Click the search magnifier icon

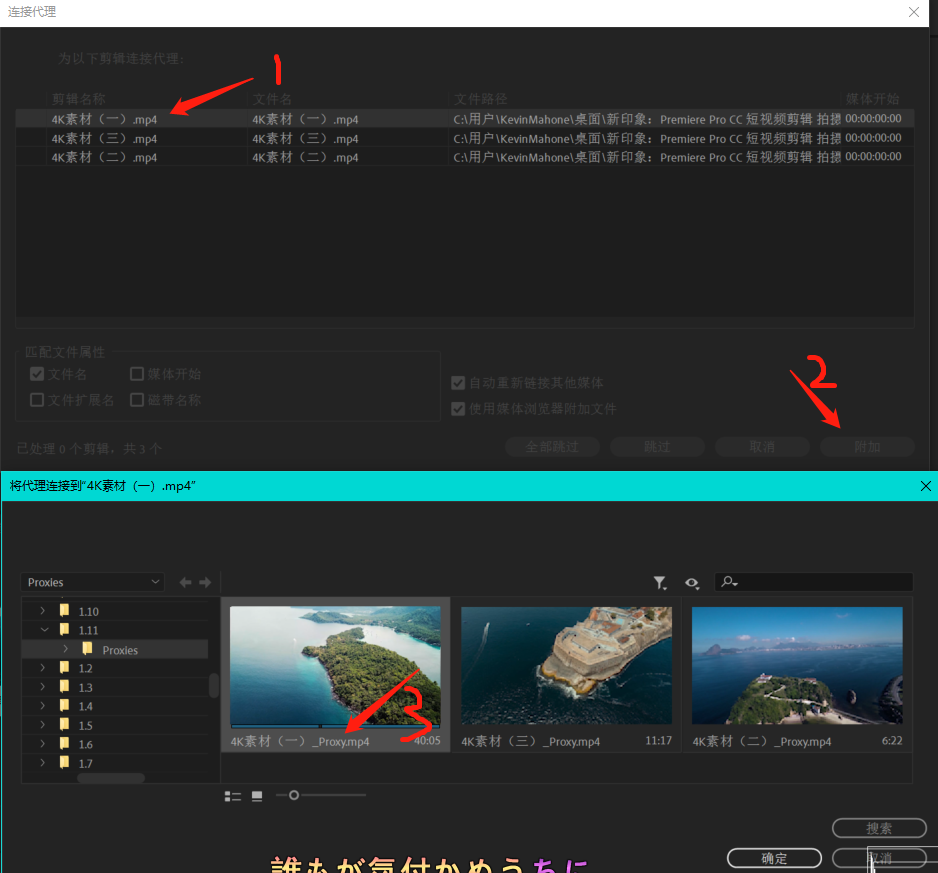pyautogui.click(x=729, y=582)
